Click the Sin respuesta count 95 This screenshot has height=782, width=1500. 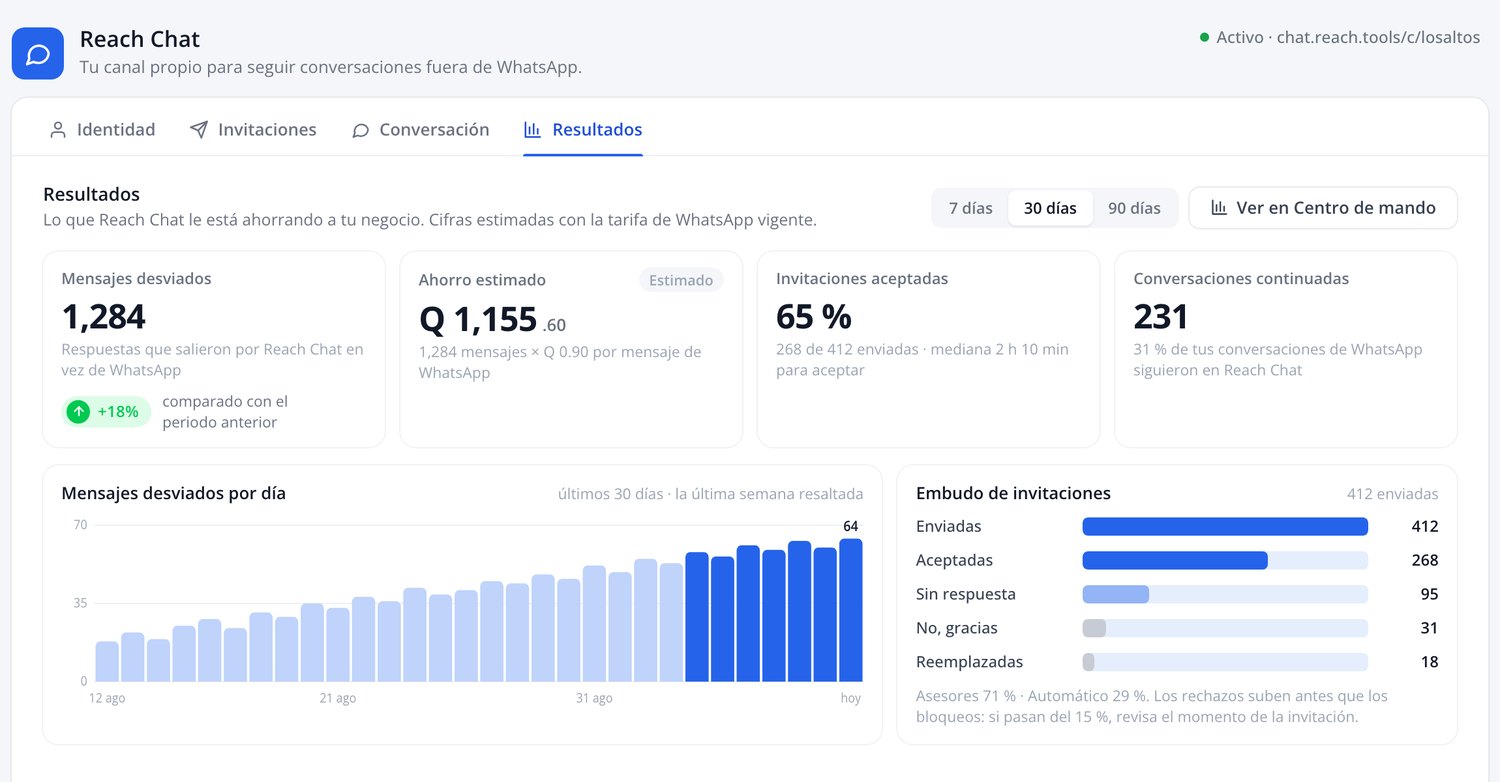tap(1429, 594)
